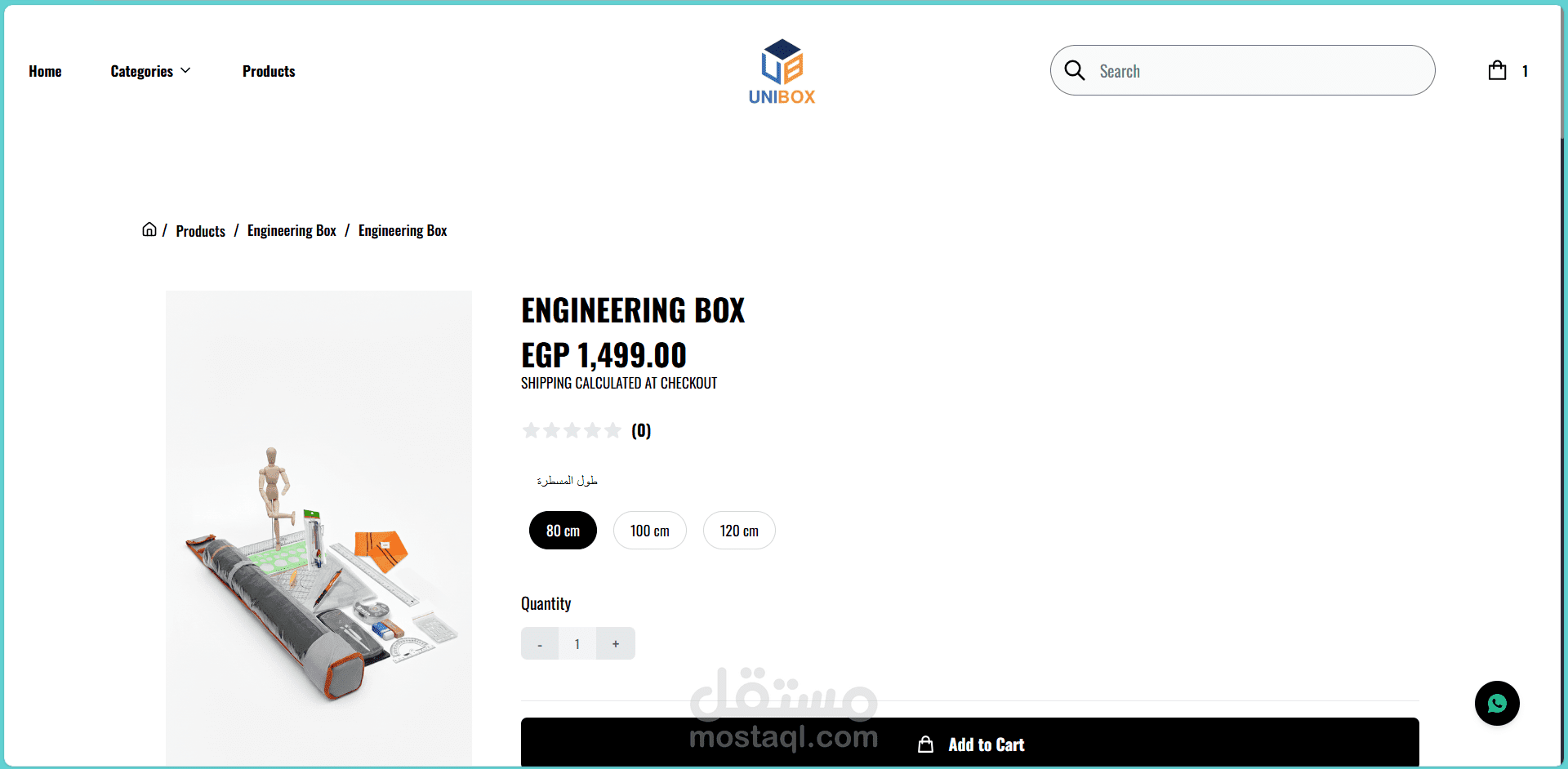Open the Engineering Box product image
The width and height of the screenshot is (1568, 769).
(x=318, y=528)
